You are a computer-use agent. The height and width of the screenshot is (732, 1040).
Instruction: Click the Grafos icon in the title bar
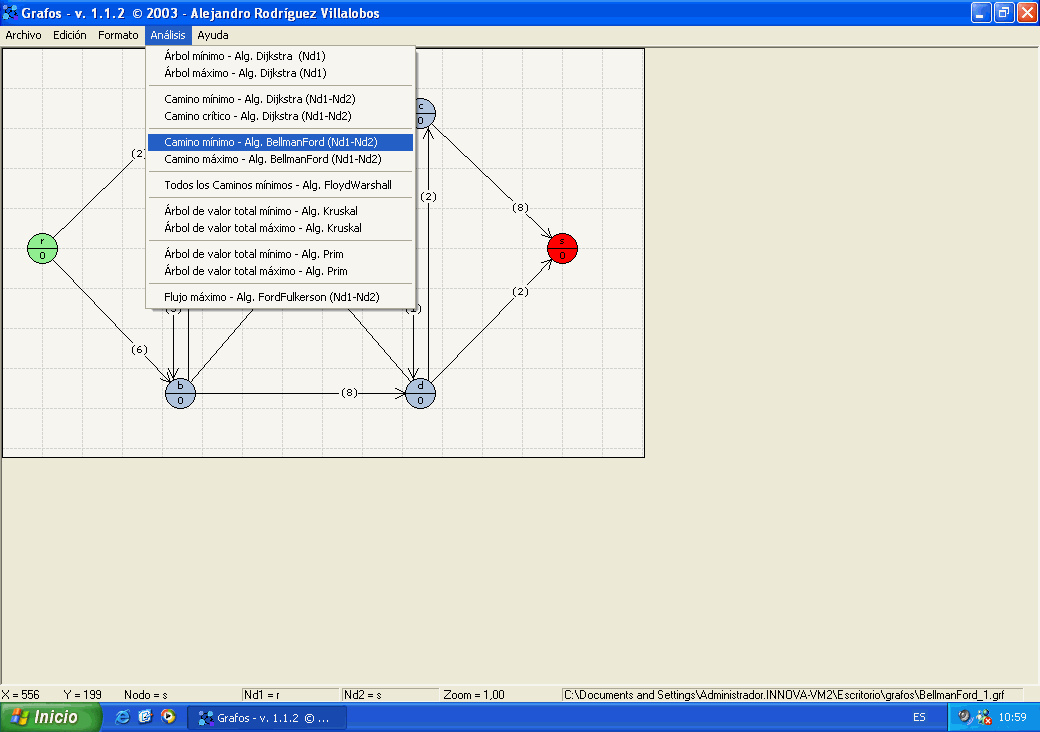point(11,14)
